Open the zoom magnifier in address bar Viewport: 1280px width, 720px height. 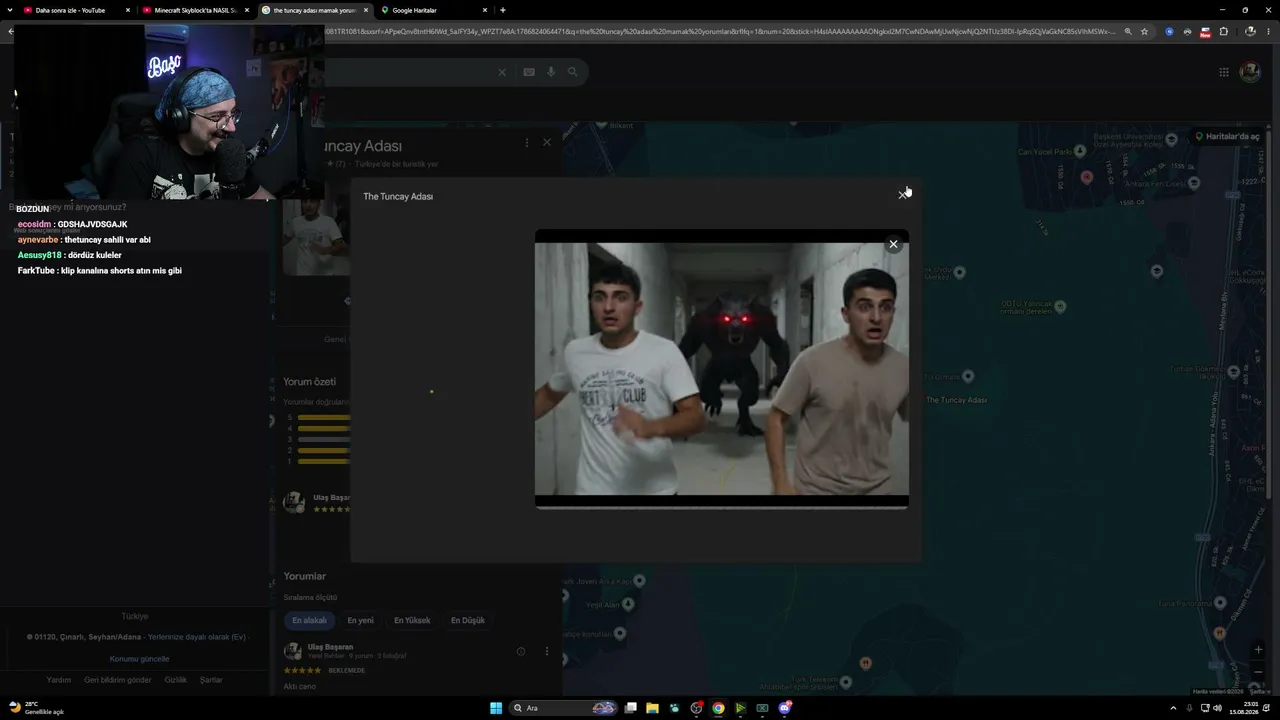click(x=1128, y=31)
